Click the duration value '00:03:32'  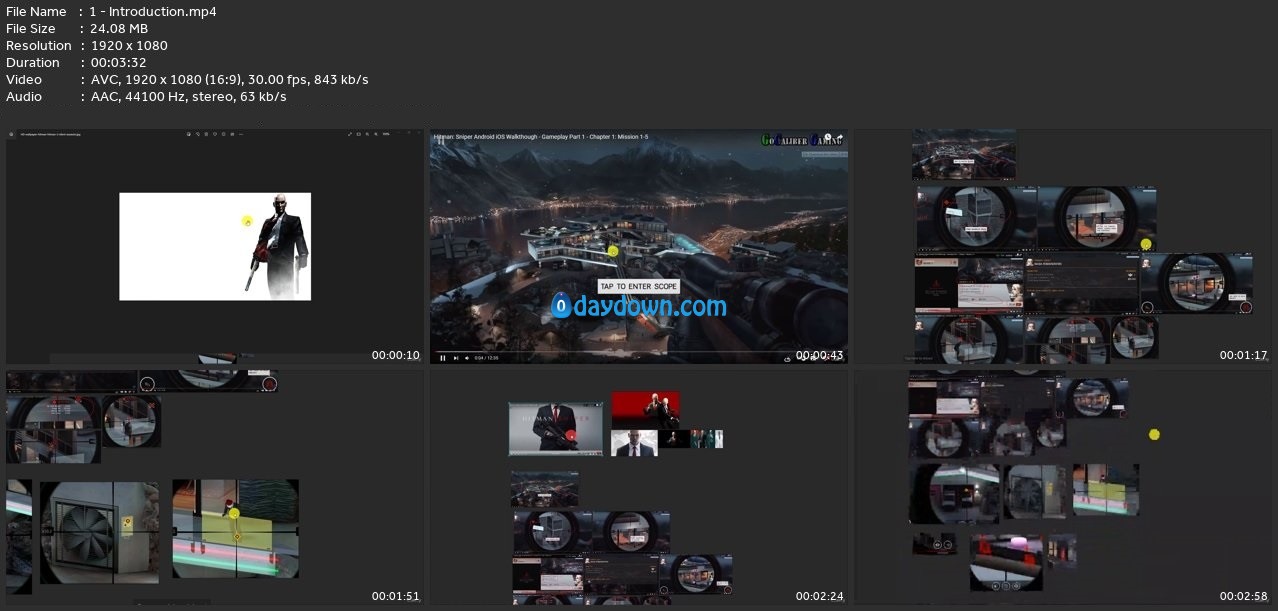click(118, 63)
